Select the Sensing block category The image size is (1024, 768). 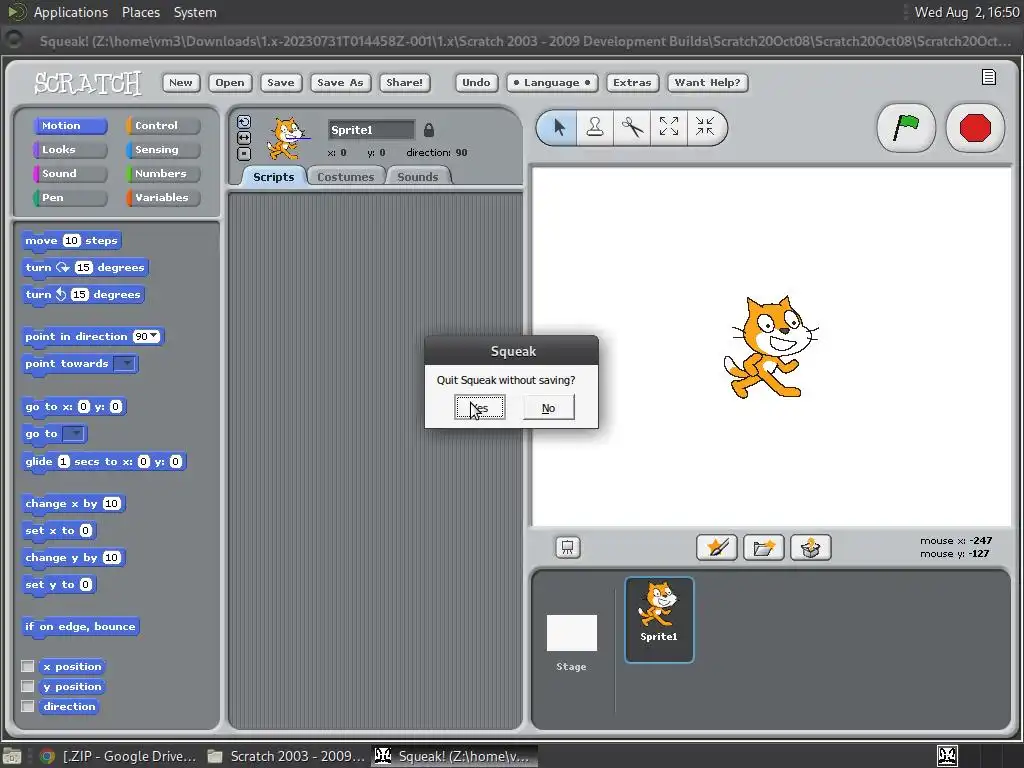point(163,150)
